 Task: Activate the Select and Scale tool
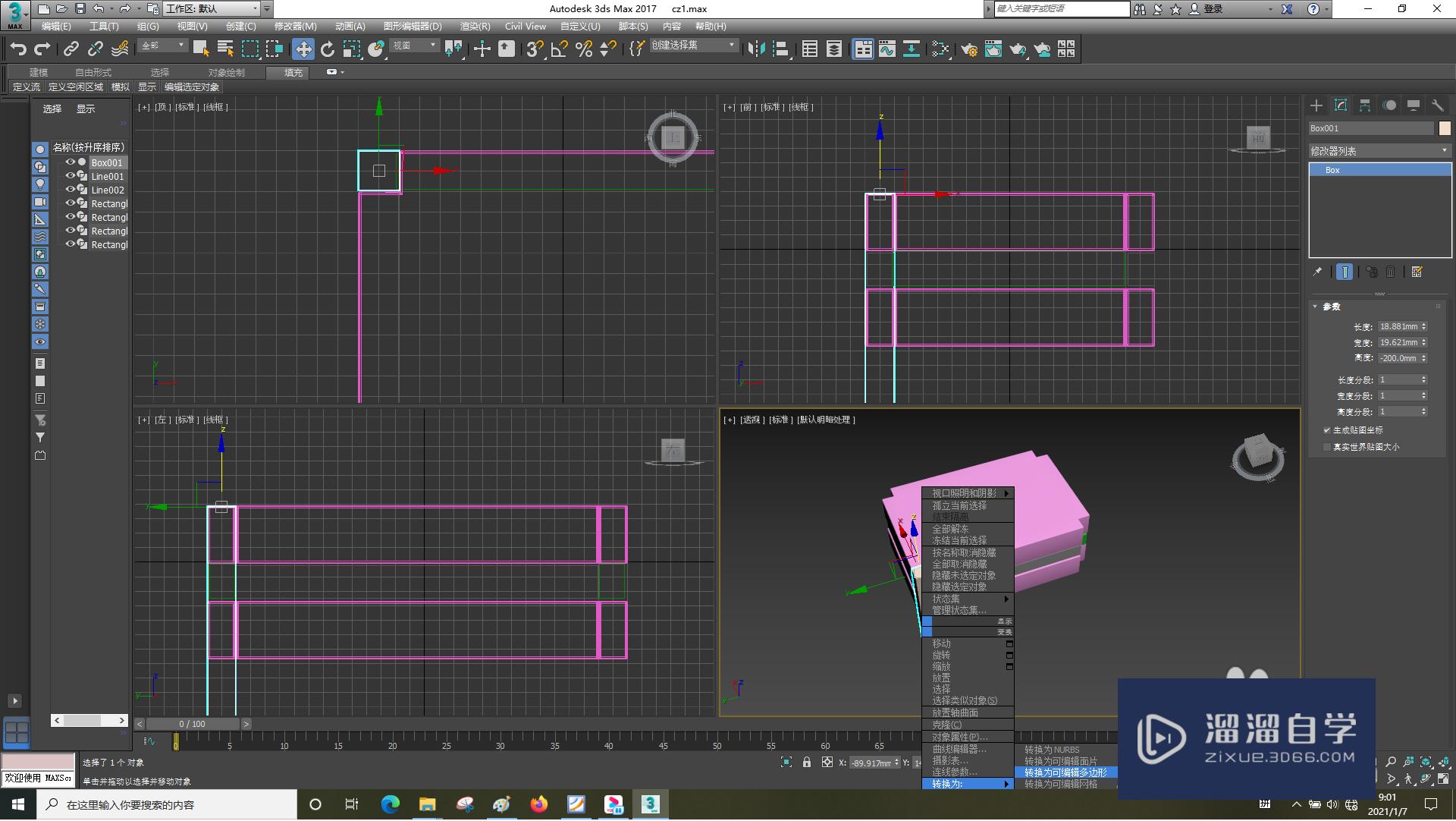tap(352, 49)
